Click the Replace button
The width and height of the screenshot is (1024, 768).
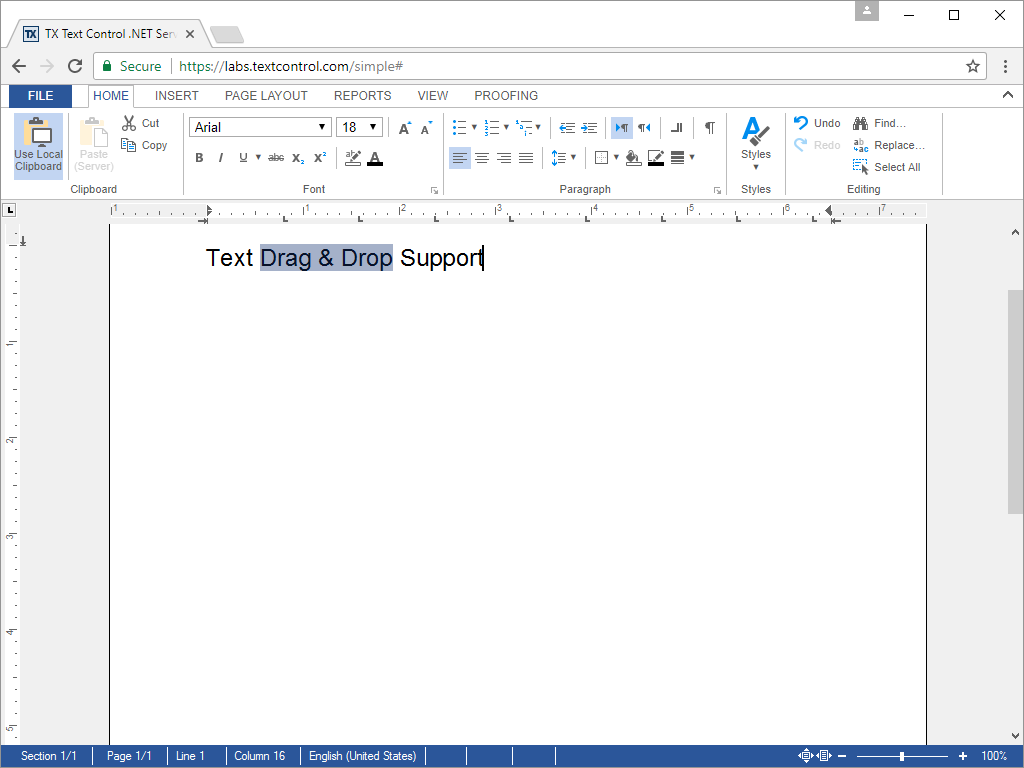tap(889, 145)
